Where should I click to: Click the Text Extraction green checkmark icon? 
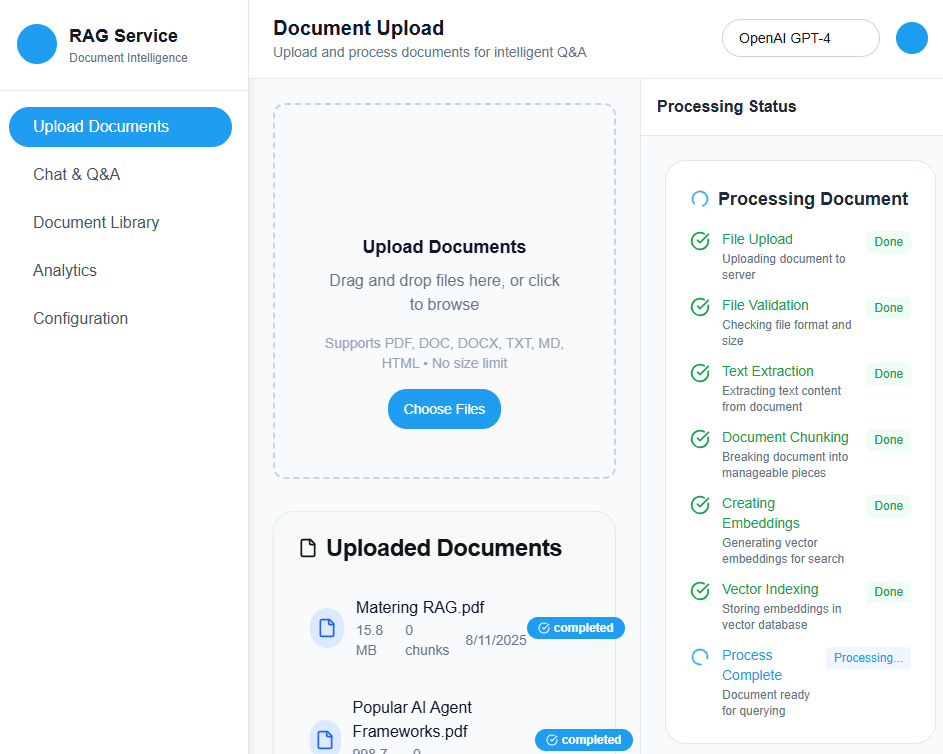(x=700, y=373)
